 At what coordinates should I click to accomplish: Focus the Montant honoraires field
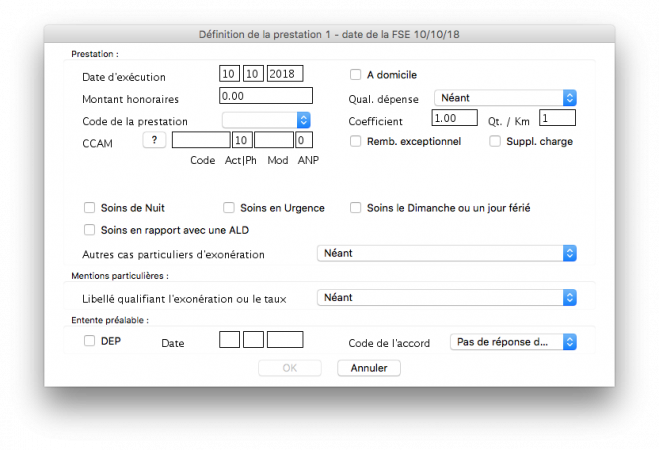click(x=266, y=96)
